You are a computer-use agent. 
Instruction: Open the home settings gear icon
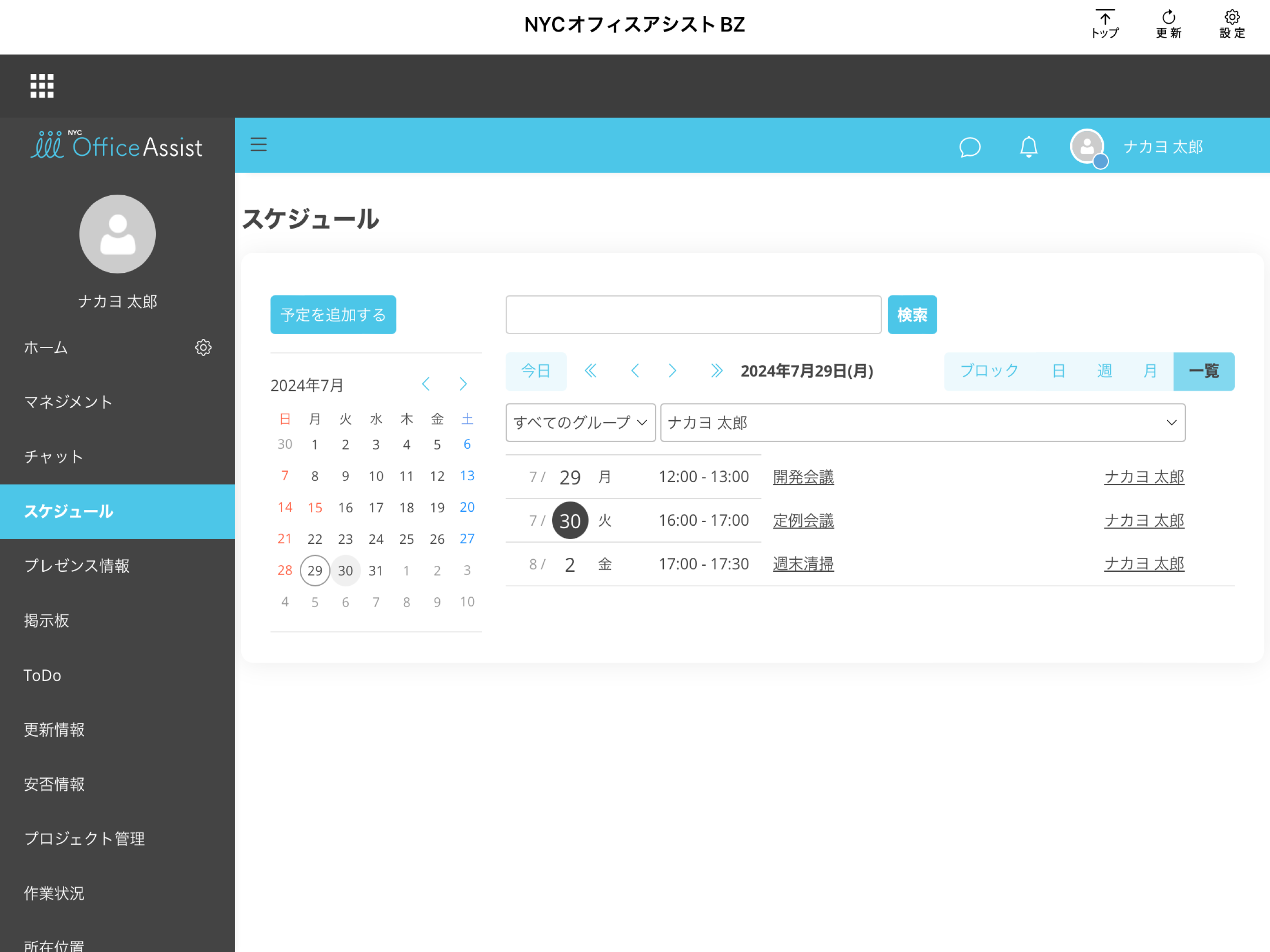(203, 347)
